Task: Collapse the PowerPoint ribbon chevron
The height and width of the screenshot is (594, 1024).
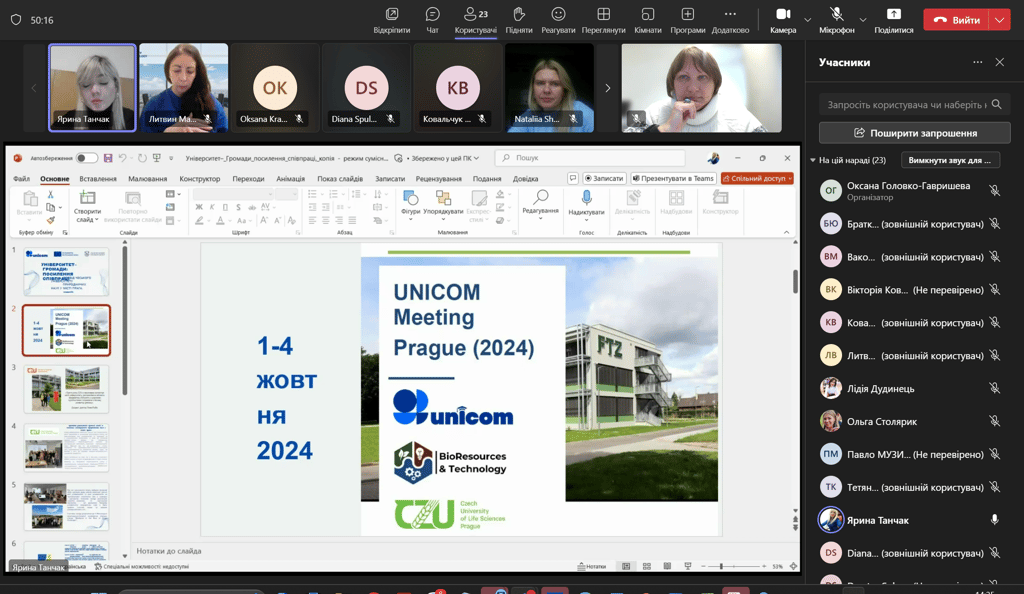Action: 786,232
